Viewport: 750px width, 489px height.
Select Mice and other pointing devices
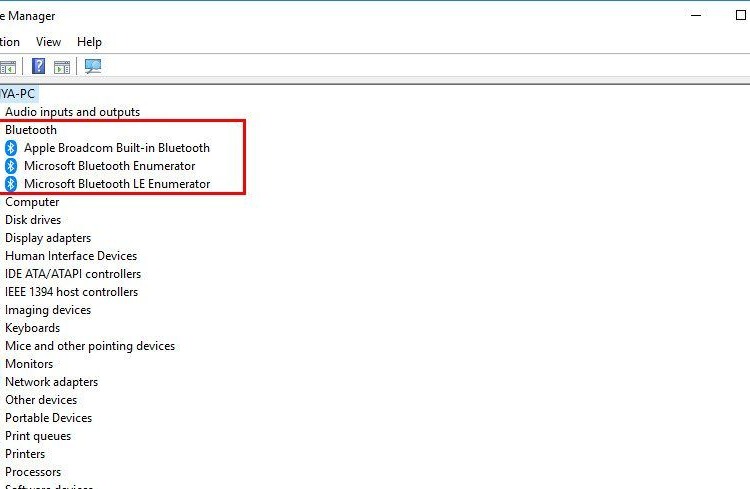90,346
